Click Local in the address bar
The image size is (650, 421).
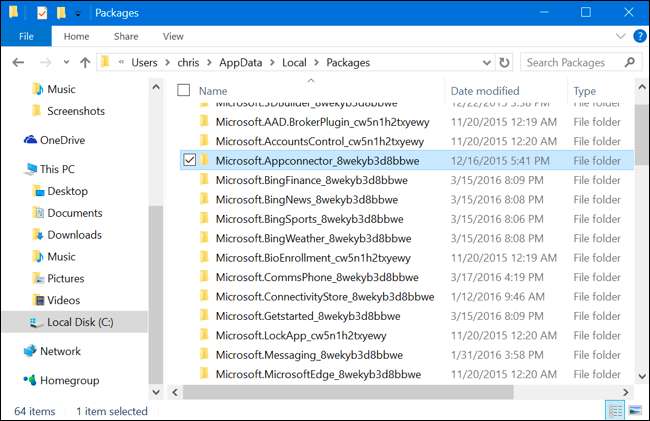click(x=294, y=63)
